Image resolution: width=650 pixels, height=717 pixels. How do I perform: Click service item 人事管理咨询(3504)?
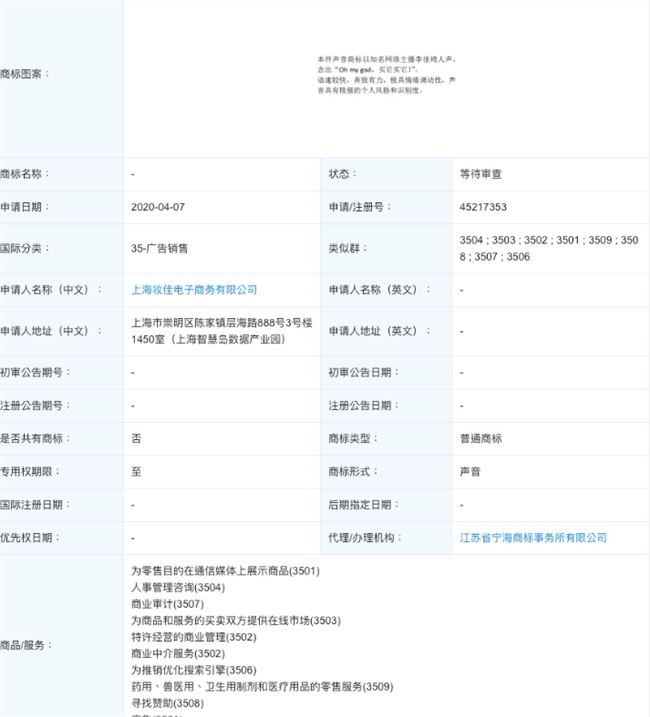[178, 588]
